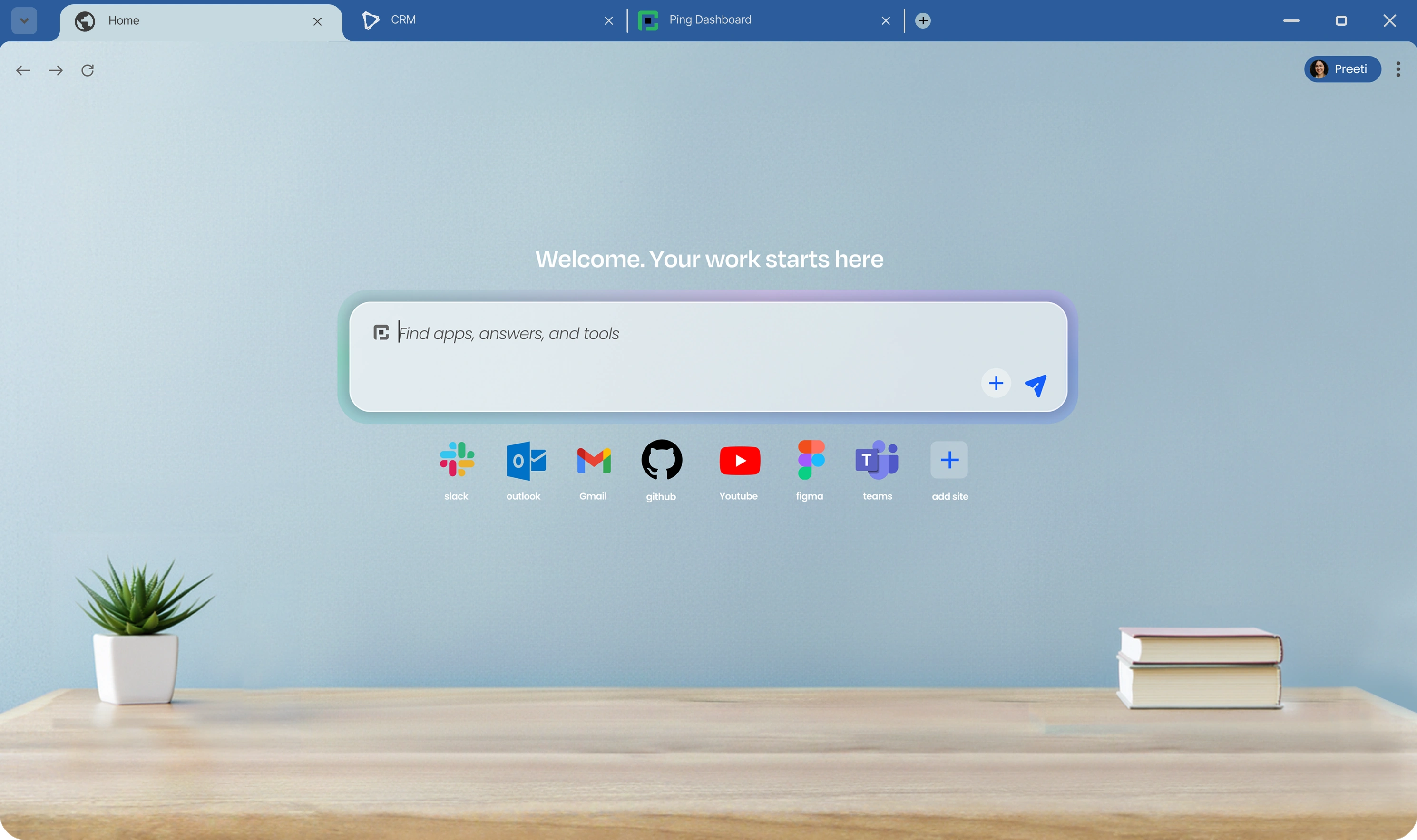1417x840 pixels.
Task: Click the plus icon inside the search bar
Action: (995, 383)
